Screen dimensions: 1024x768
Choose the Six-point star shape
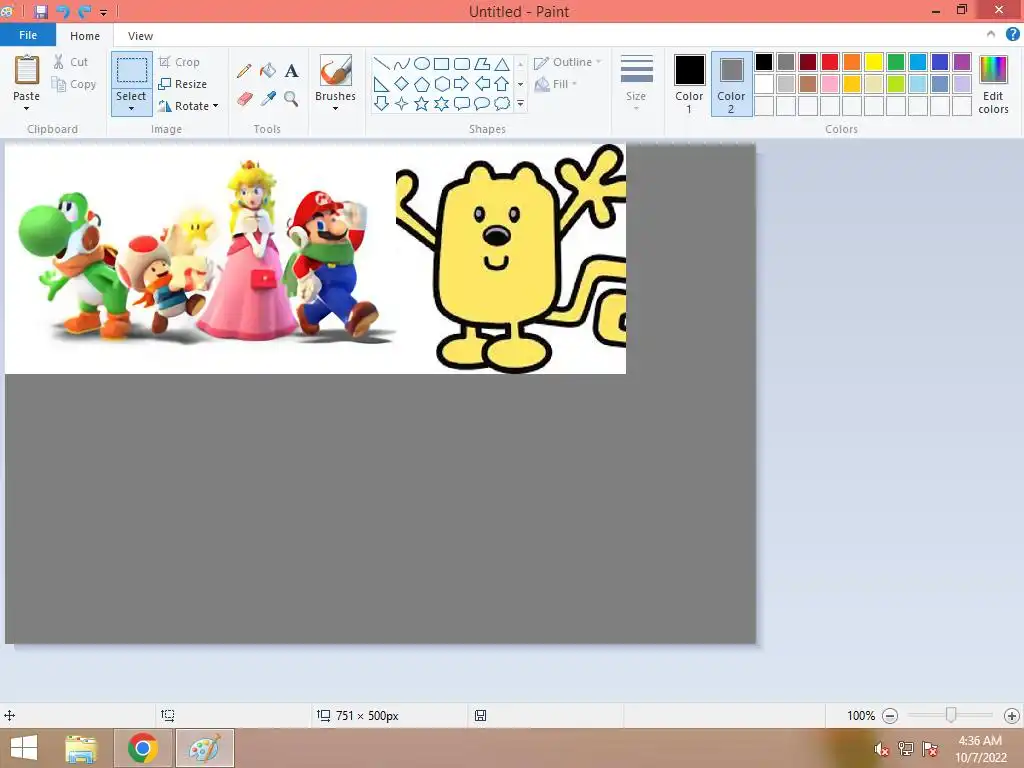[x=441, y=103]
